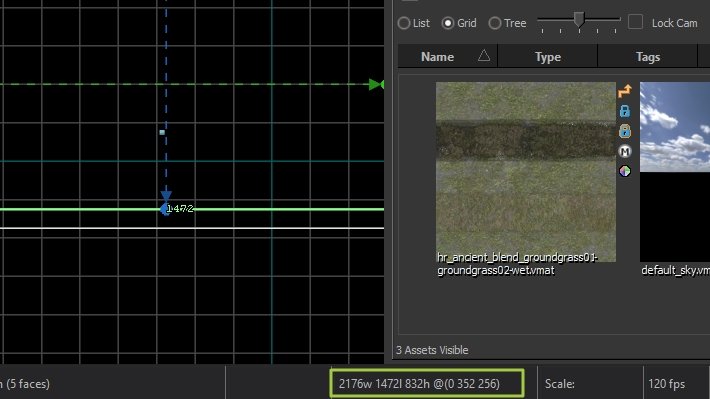Adjust the thumbnail size slider handle
710x399 pixels.
pos(579,19)
